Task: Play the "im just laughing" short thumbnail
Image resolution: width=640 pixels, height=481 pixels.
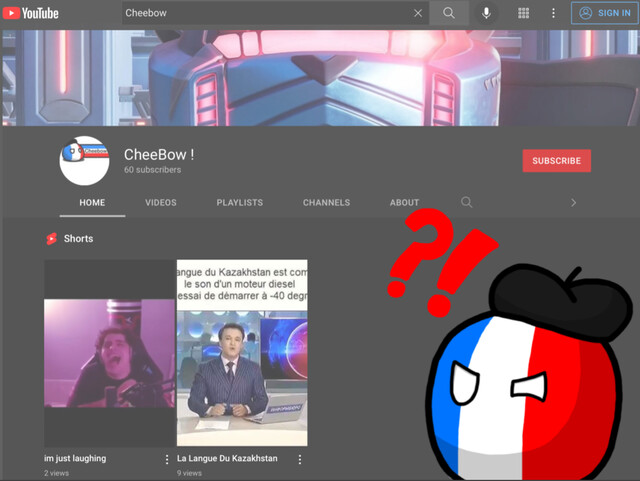Action: (x=109, y=353)
